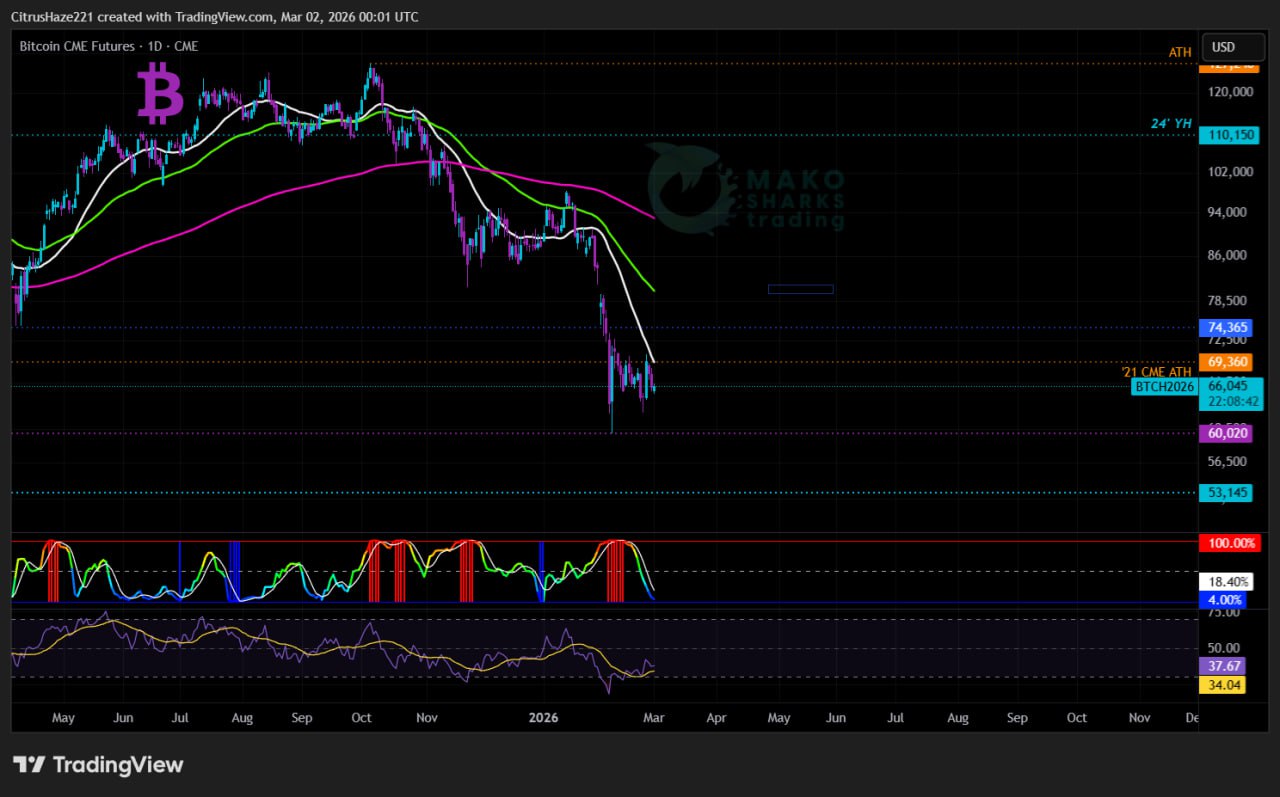
Task: Click the Bitcoin CME Futures chart title
Action: [x=108, y=46]
